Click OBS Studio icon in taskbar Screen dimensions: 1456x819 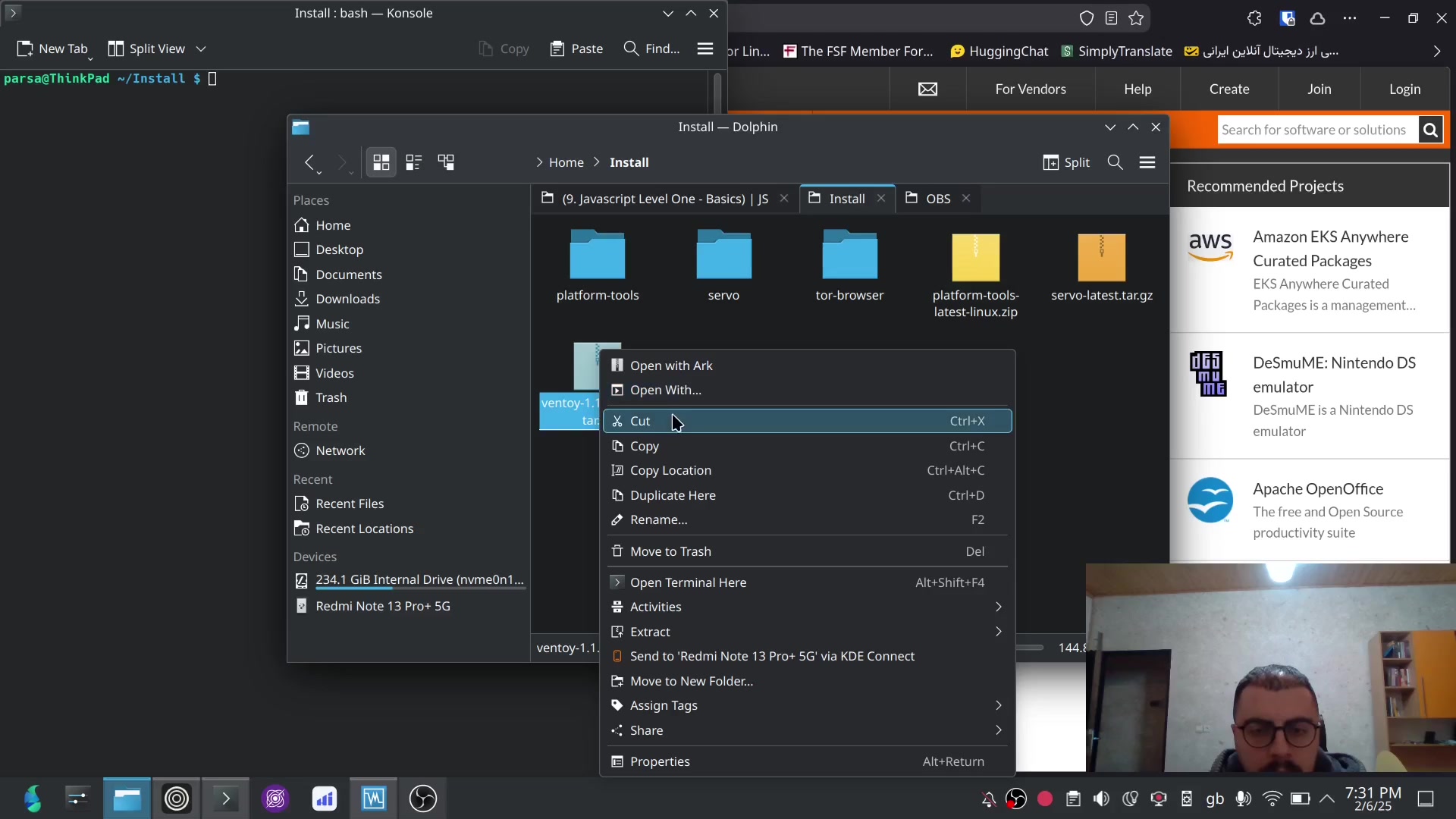coord(422,799)
